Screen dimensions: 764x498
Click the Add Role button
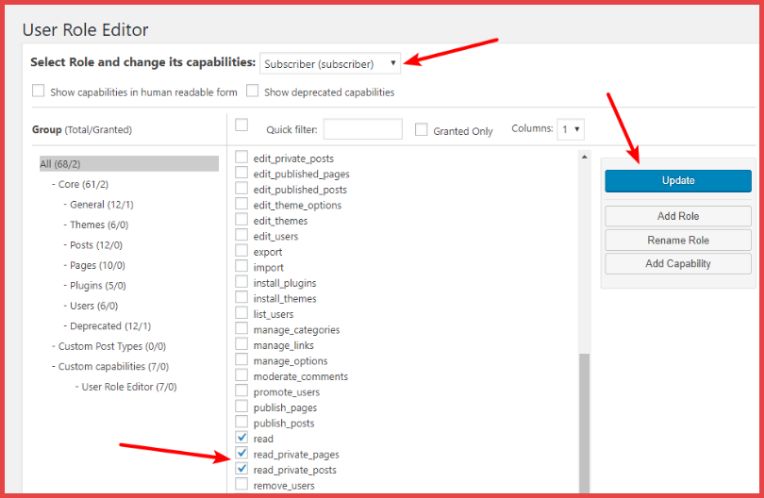[678, 216]
